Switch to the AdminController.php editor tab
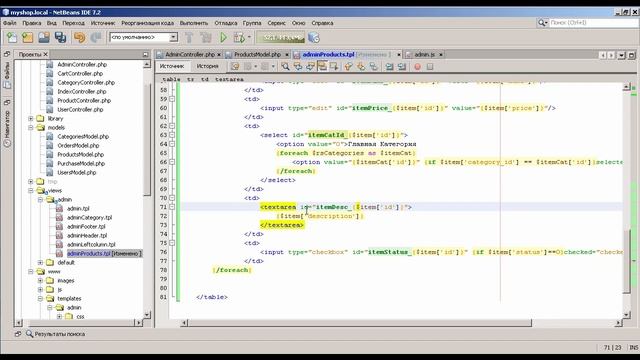Screen dimensions: 640x360 [x=190, y=54]
